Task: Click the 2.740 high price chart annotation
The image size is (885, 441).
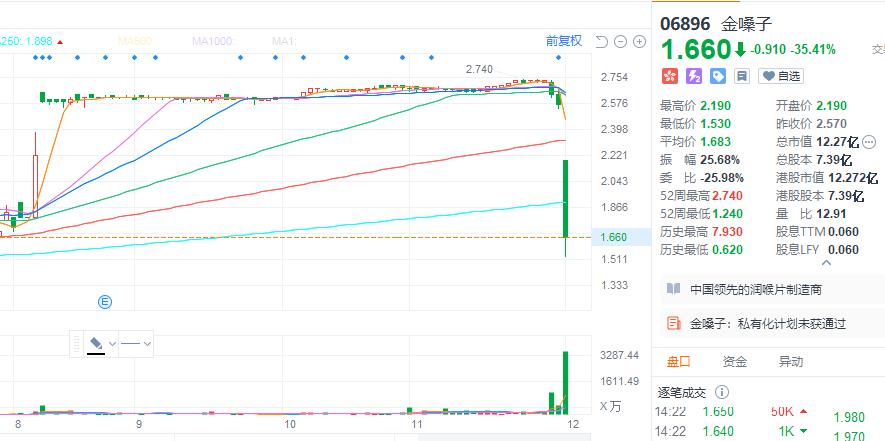Action: (x=479, y=69)
